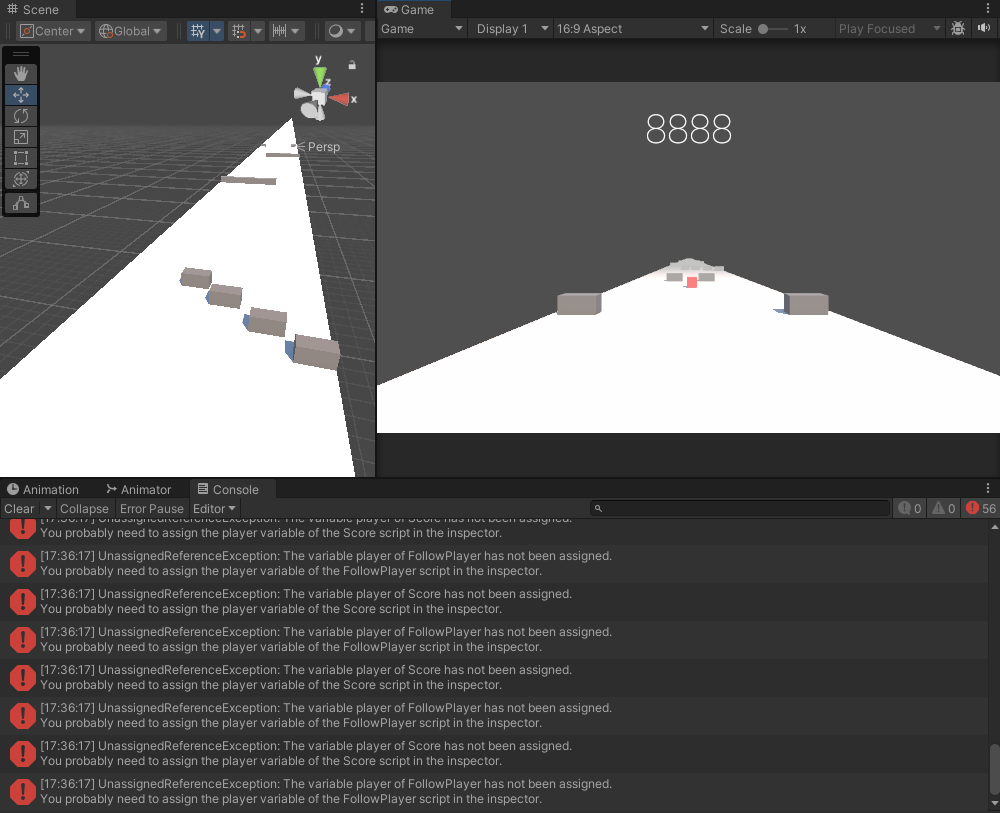Select the Scale tool
Viewport: 1000px width, 813px height.
click(x=20, y=137)
